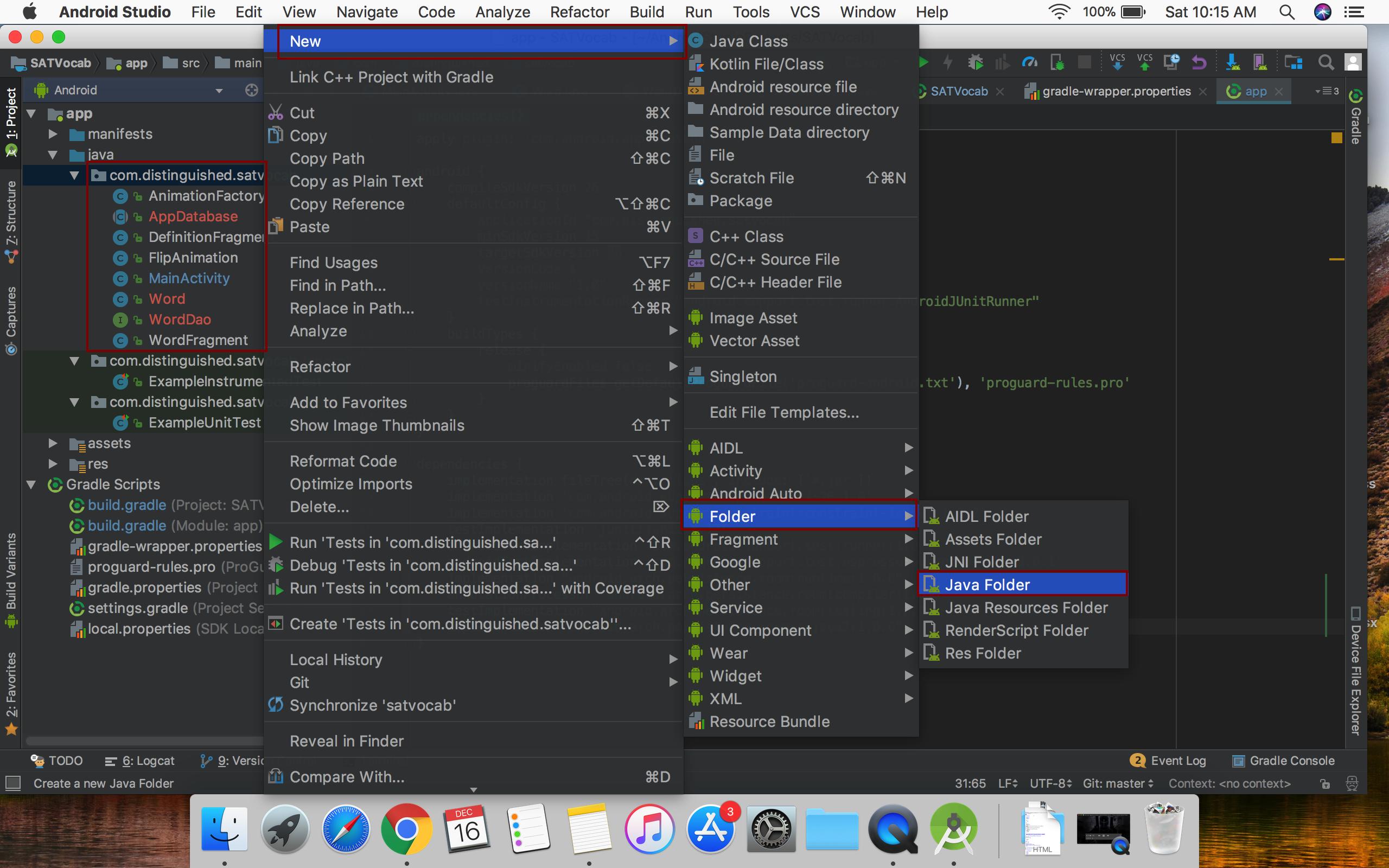The image size is (1389, 868).
Task: Switch to the gradle-wrapper.properties editor tab
Action: (1116, 91)
